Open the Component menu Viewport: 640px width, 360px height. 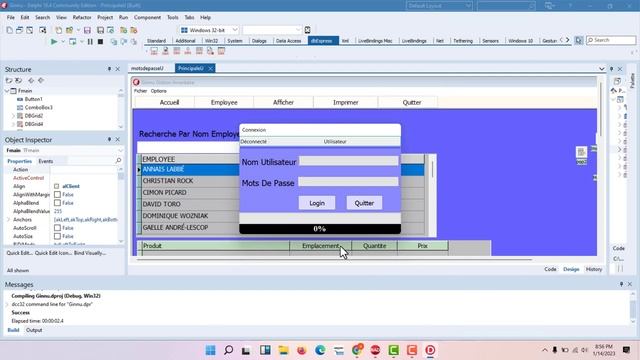coord(147,18)
